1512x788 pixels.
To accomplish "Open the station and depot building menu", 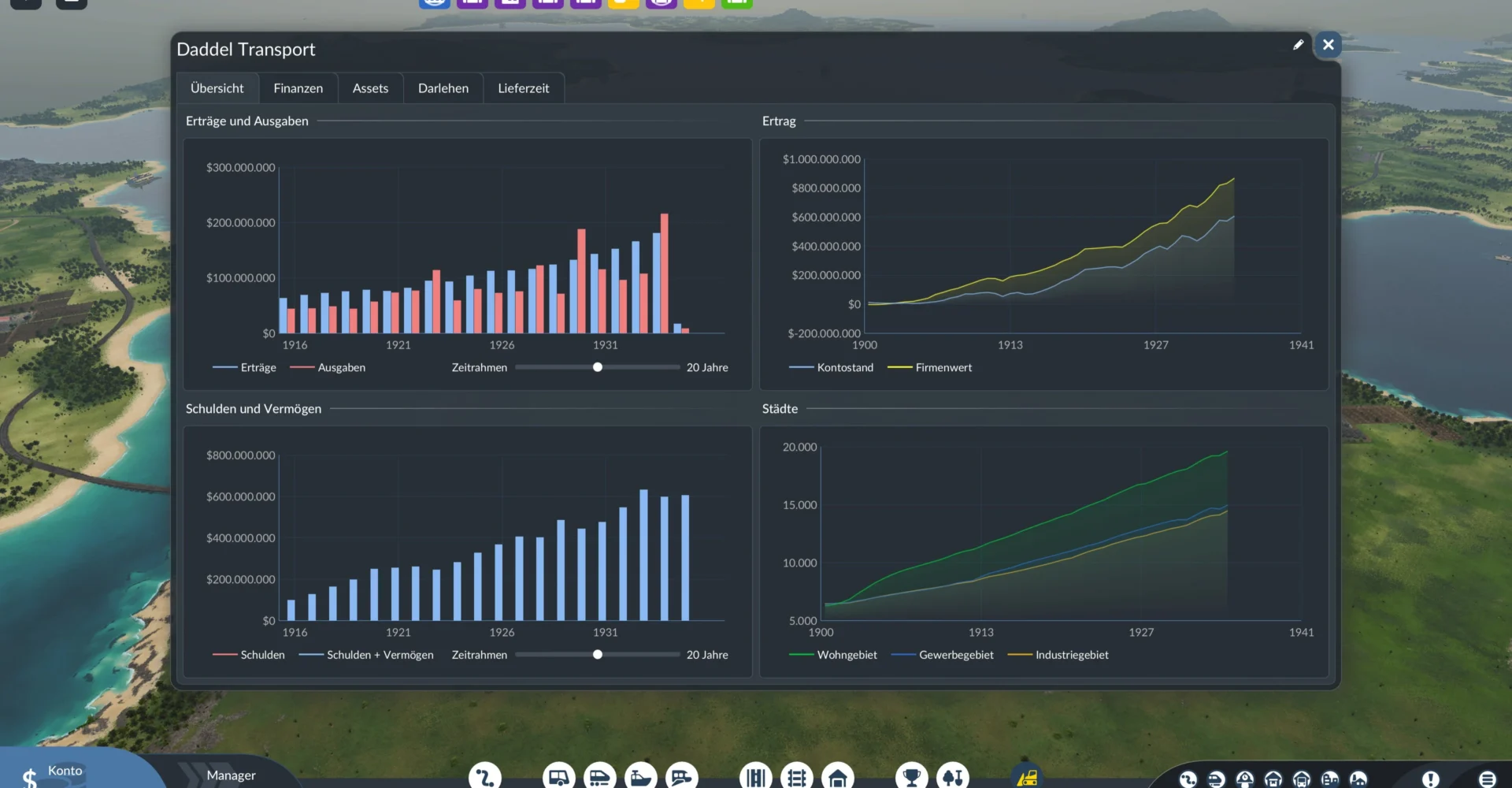I will pos(837,777).
